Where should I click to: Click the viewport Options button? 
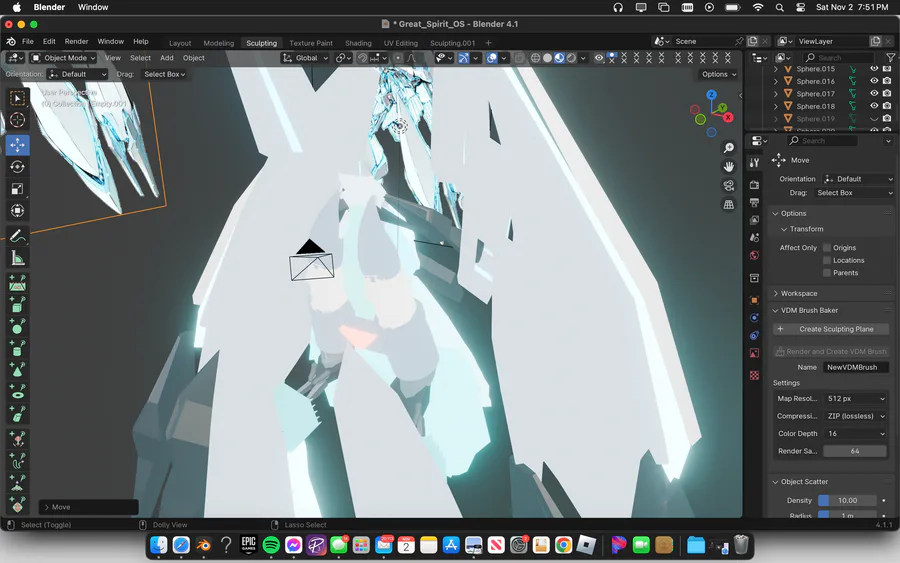[719, 75]
